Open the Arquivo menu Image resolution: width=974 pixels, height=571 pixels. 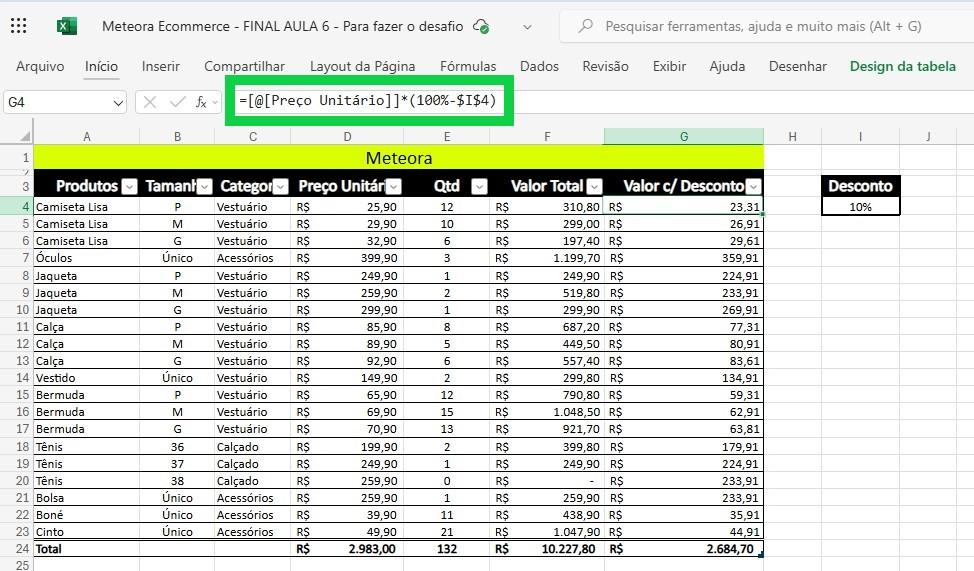(40, 66)
